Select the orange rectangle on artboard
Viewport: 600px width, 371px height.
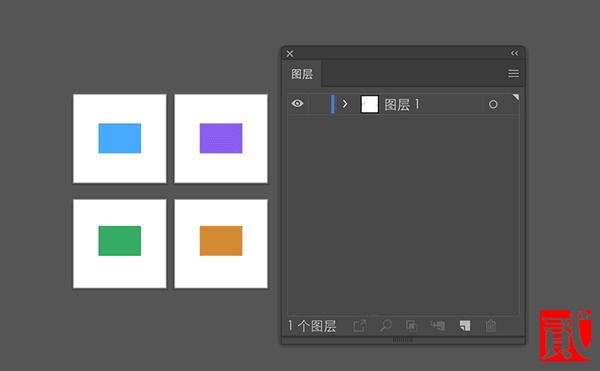point(221,241)
